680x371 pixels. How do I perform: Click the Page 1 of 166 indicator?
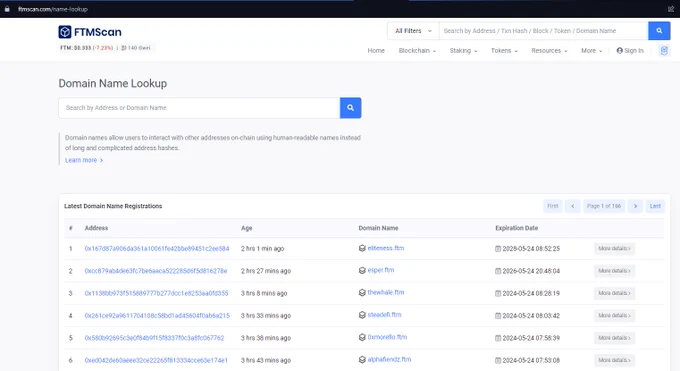coord(604,206)
